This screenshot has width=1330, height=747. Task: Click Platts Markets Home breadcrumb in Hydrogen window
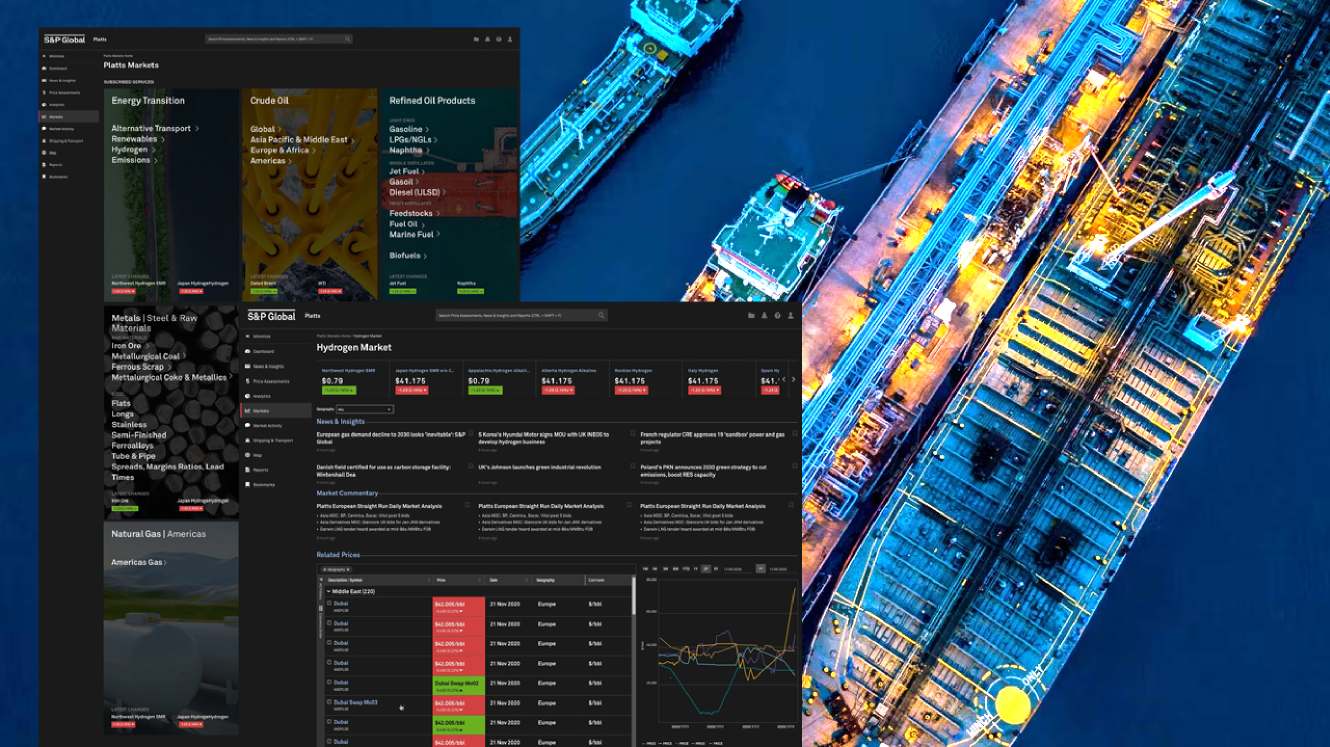tap(333, 336)
